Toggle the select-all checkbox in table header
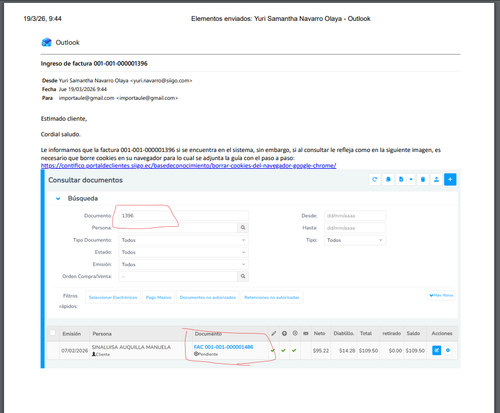 coord(53,333)
